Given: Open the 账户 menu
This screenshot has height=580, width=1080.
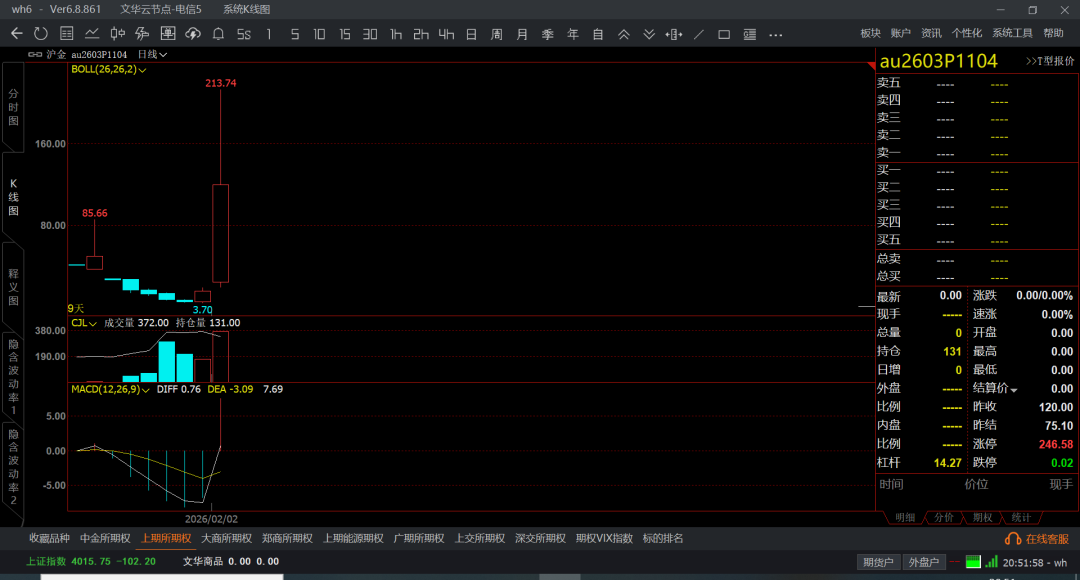Looking at the screenshot, I should tap(900, 33).
